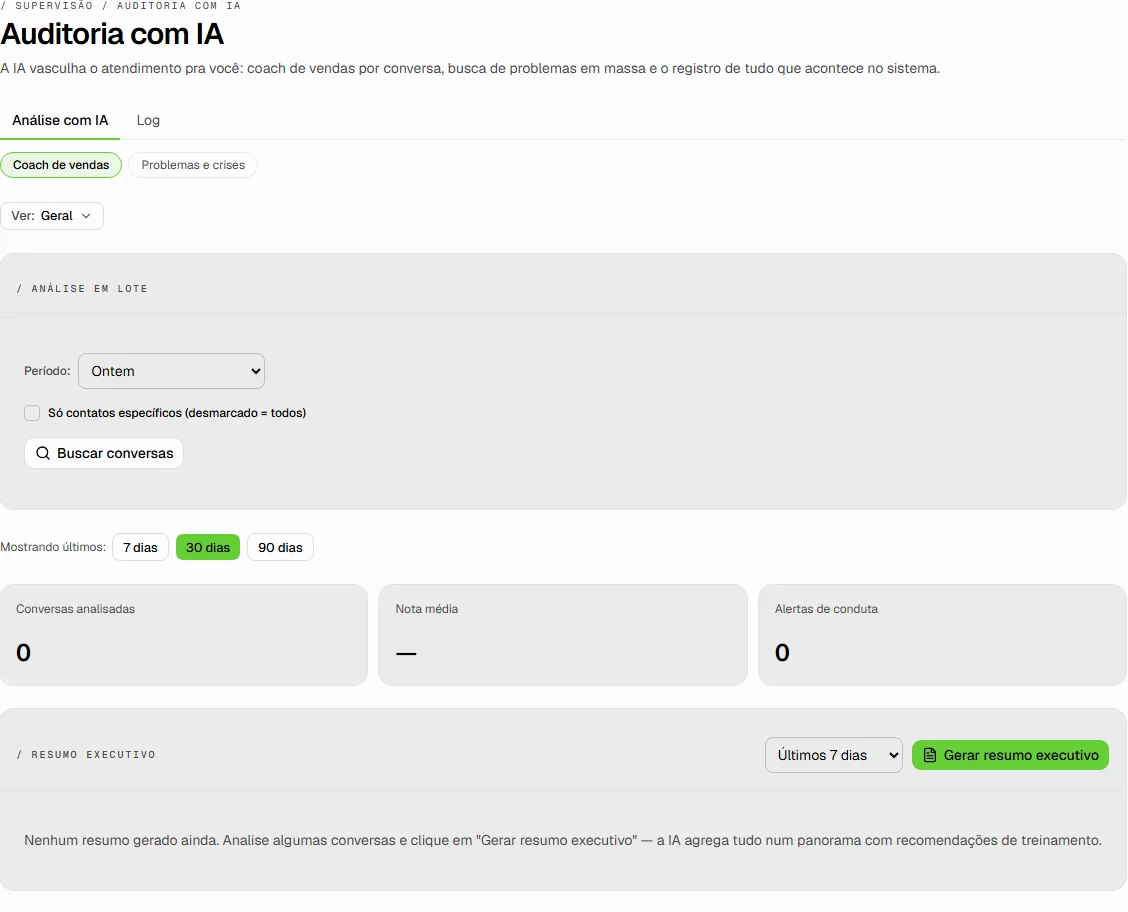Click 'Gerar resumo executivo' button

(x=1010, y=755)
